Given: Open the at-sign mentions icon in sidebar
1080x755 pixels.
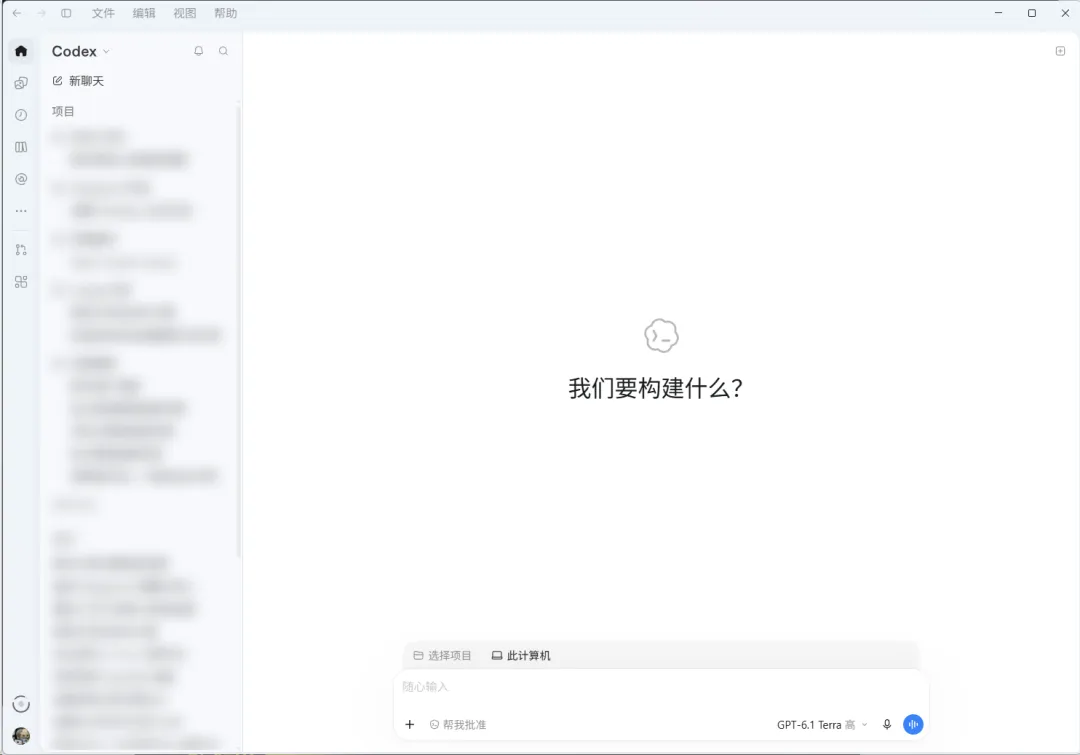Looking at the screenshot, I should (21, 179).
